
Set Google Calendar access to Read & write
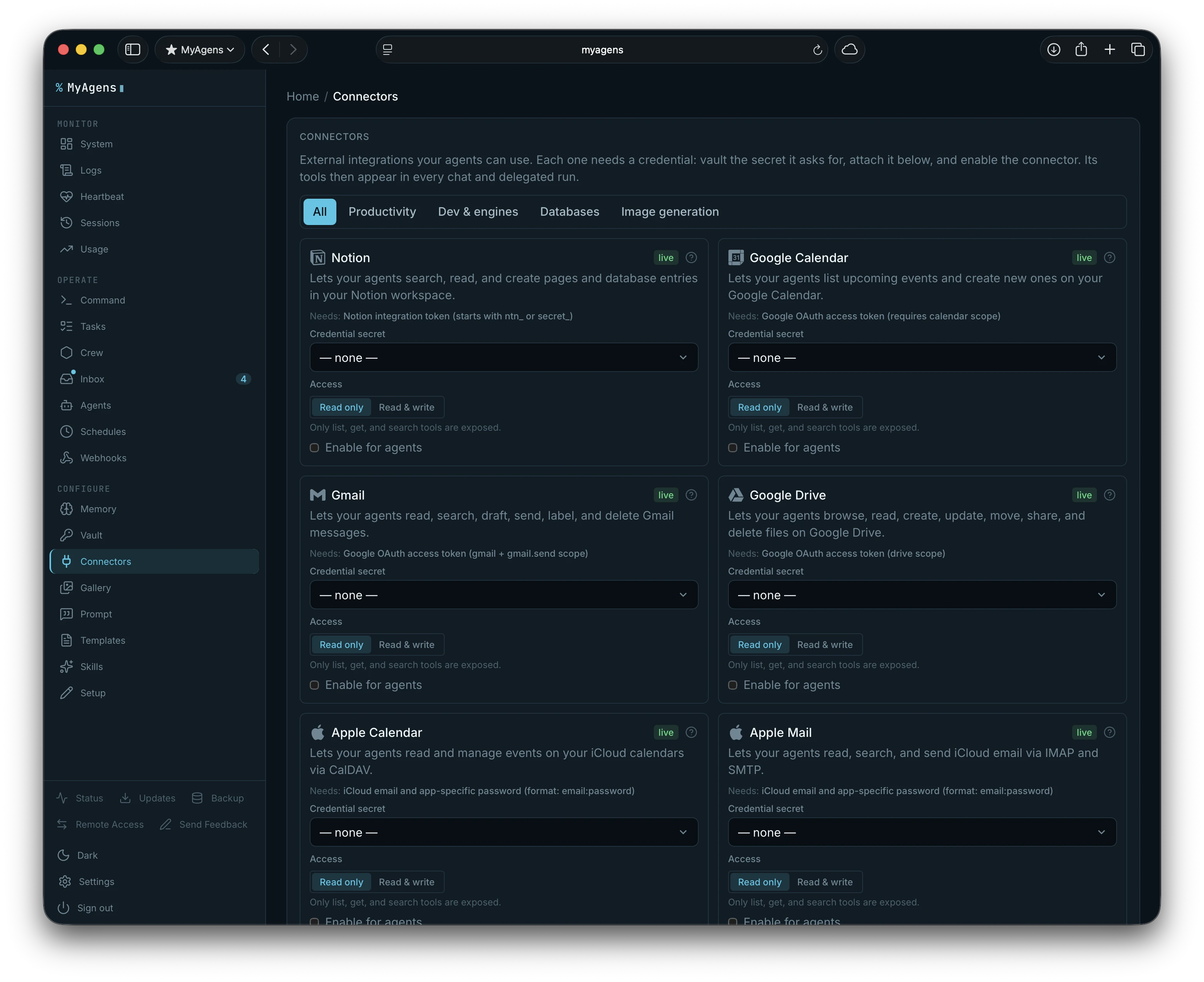tap(824, 407)
